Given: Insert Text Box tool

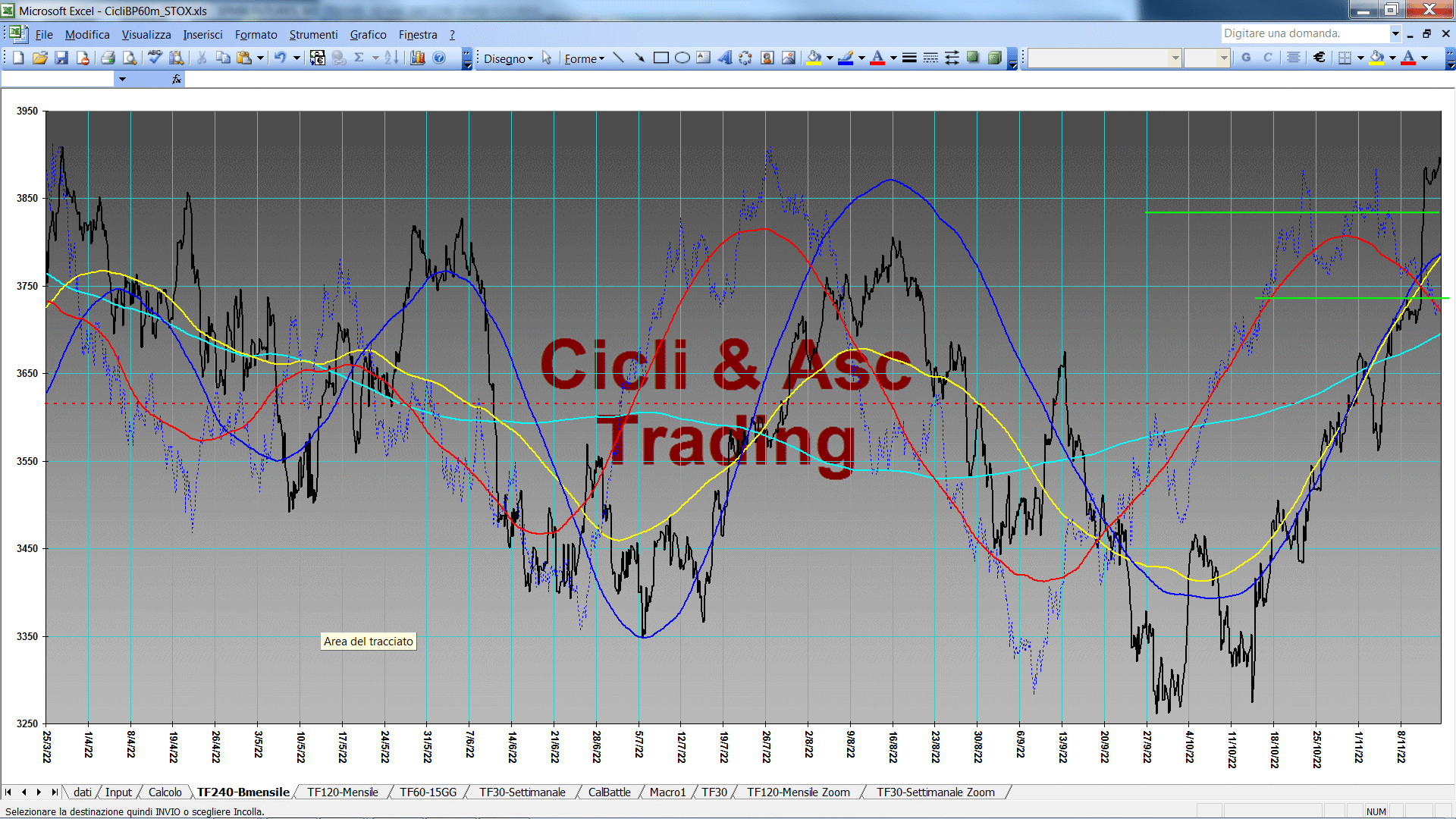Looking at the screenshot, I should point(704,58).
